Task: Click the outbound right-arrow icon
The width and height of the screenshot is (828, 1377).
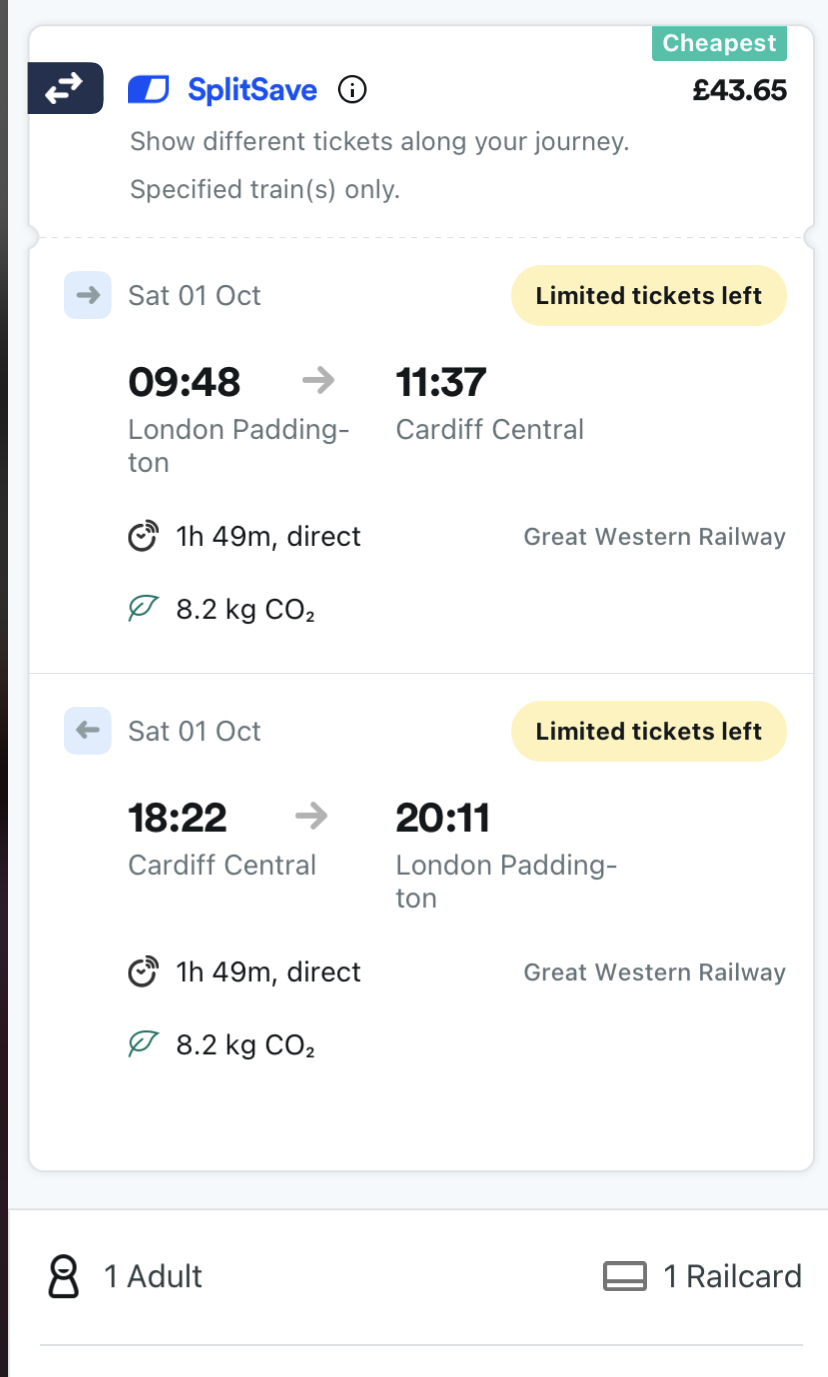Action: point(88,295)
